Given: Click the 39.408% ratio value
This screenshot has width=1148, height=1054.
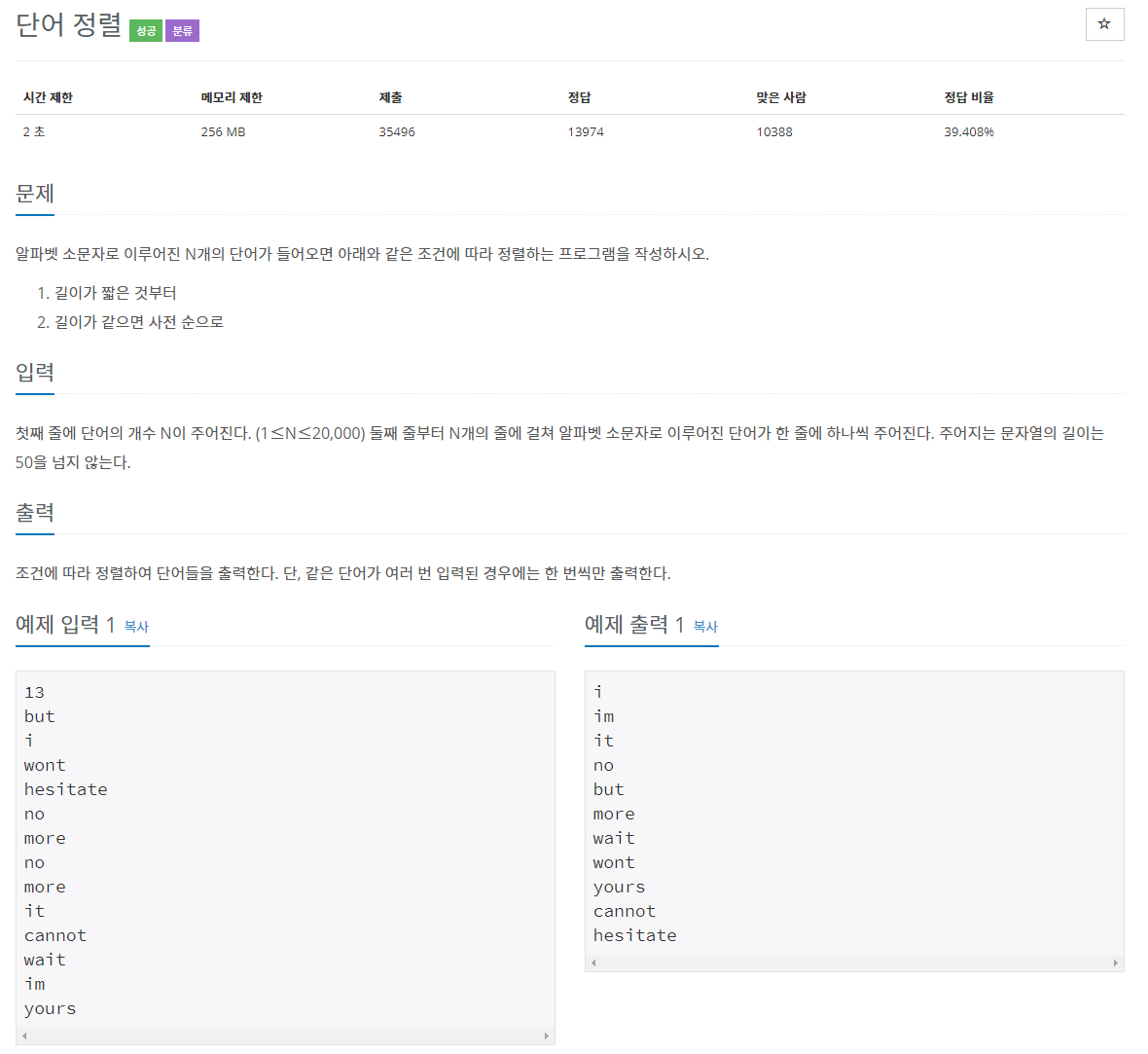Looking at the screenshot, I should tap(969, 131).
